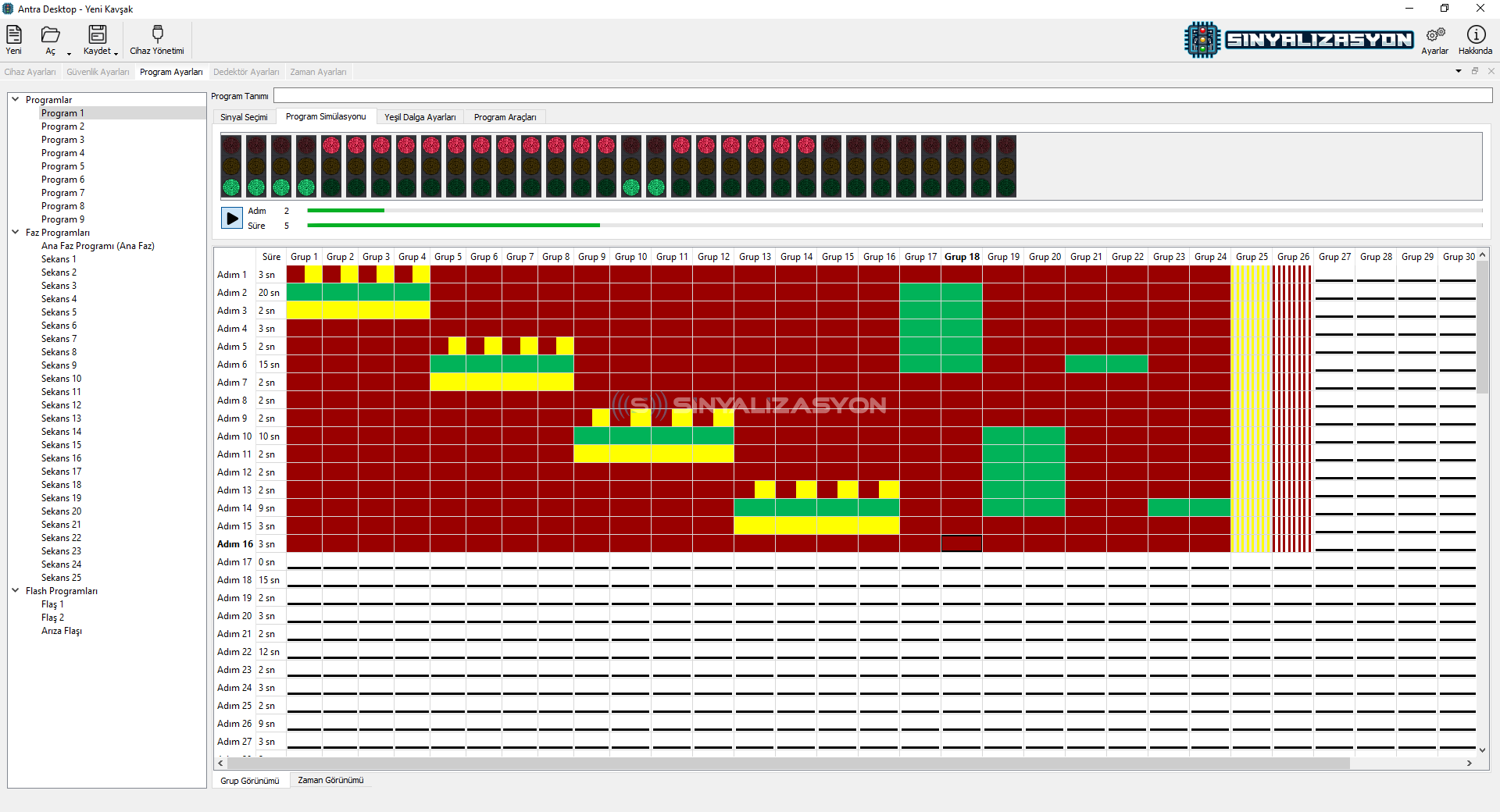Open the Yeşil Dalga Ayarları tab

[x=420, y=117]
